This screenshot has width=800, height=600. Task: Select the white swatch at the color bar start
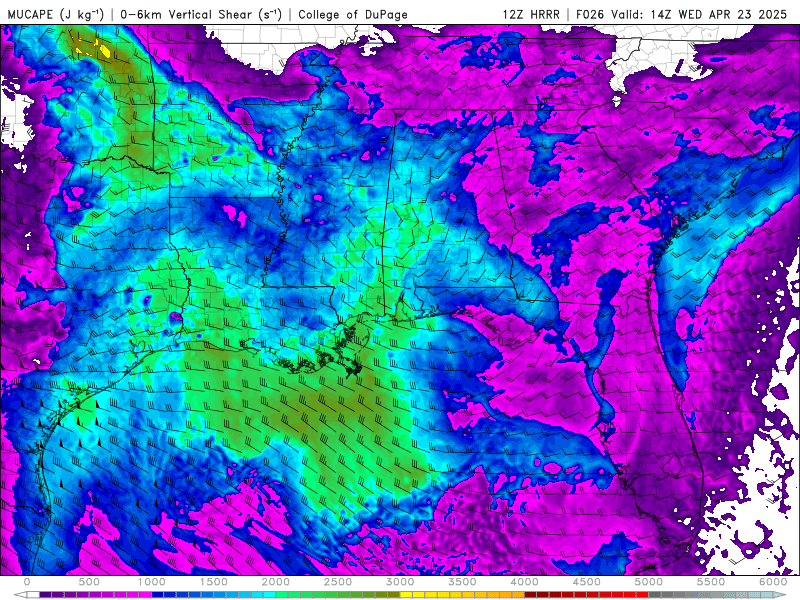33,595
